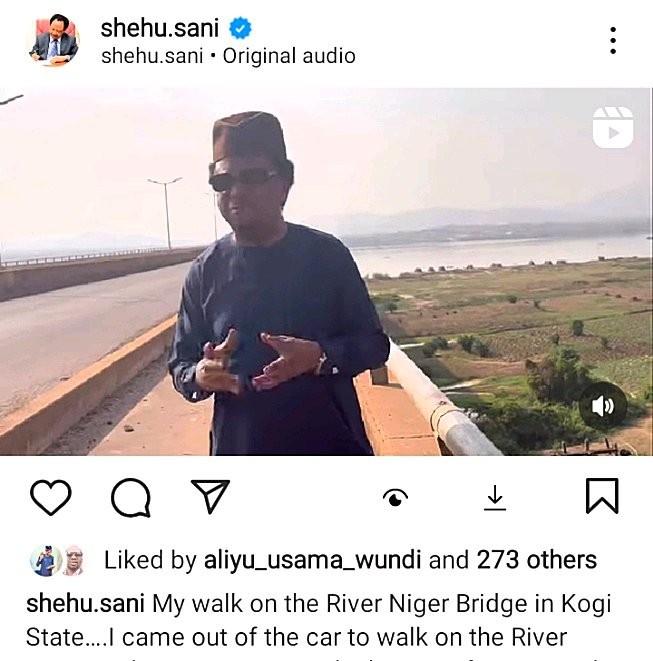This screenshot has width=653, height=661.
Task: Share the post with the paper plane icon
Action: (210, 497)
